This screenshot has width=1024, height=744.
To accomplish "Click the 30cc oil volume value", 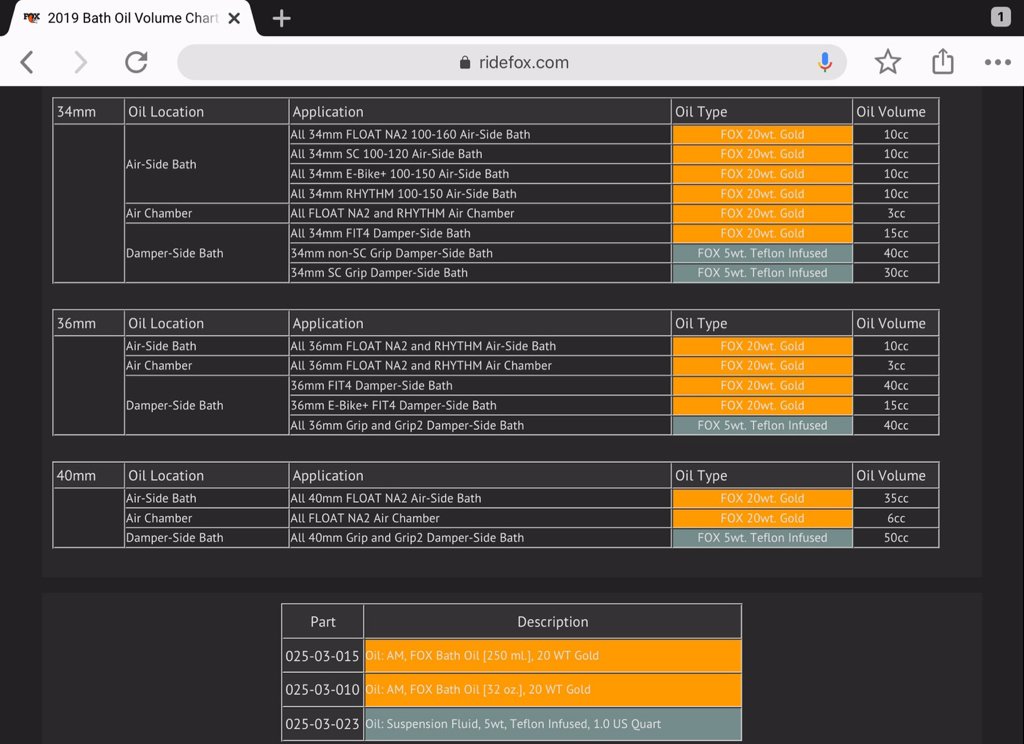I will 896,273.
